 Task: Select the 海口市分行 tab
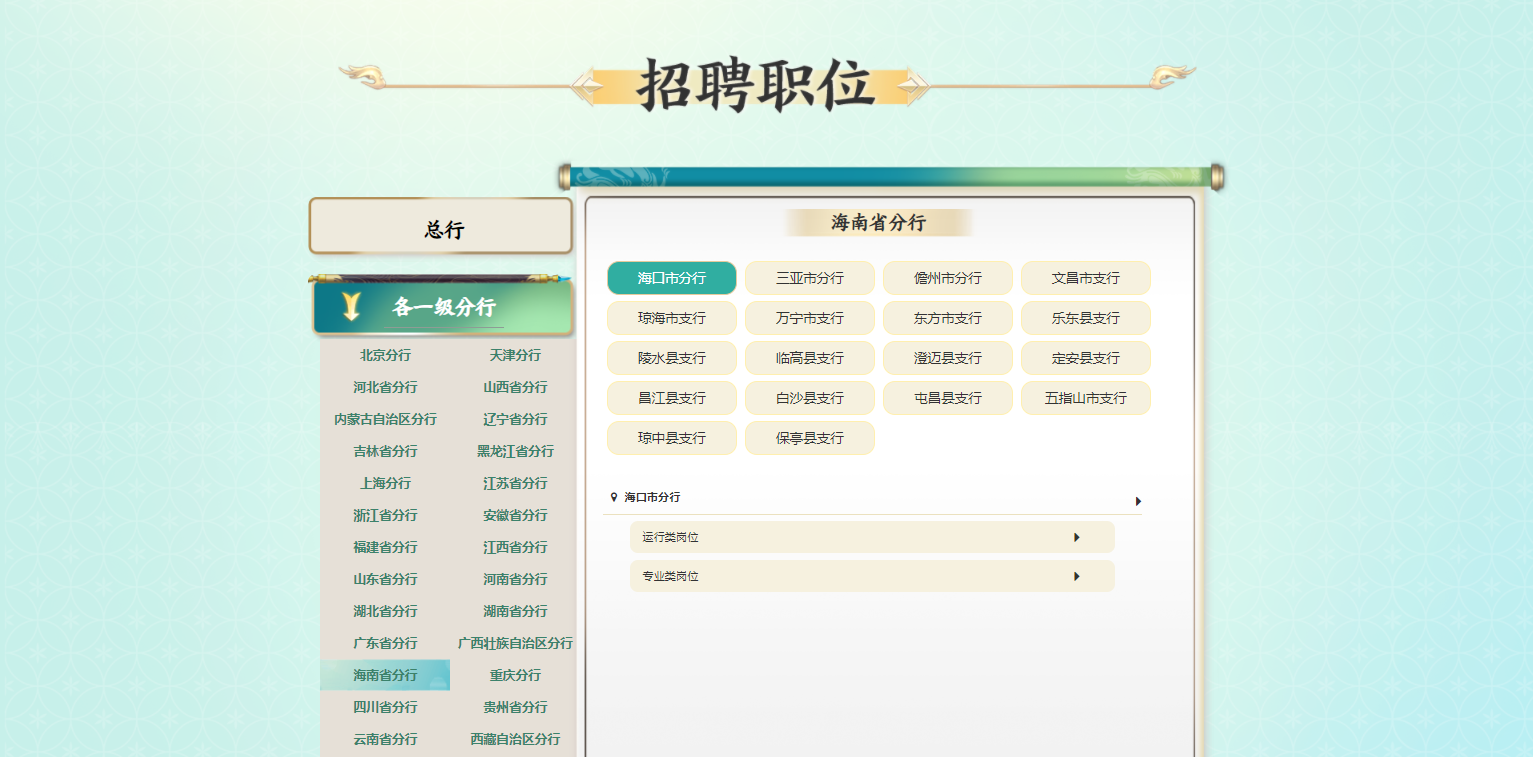click(672, 278)
